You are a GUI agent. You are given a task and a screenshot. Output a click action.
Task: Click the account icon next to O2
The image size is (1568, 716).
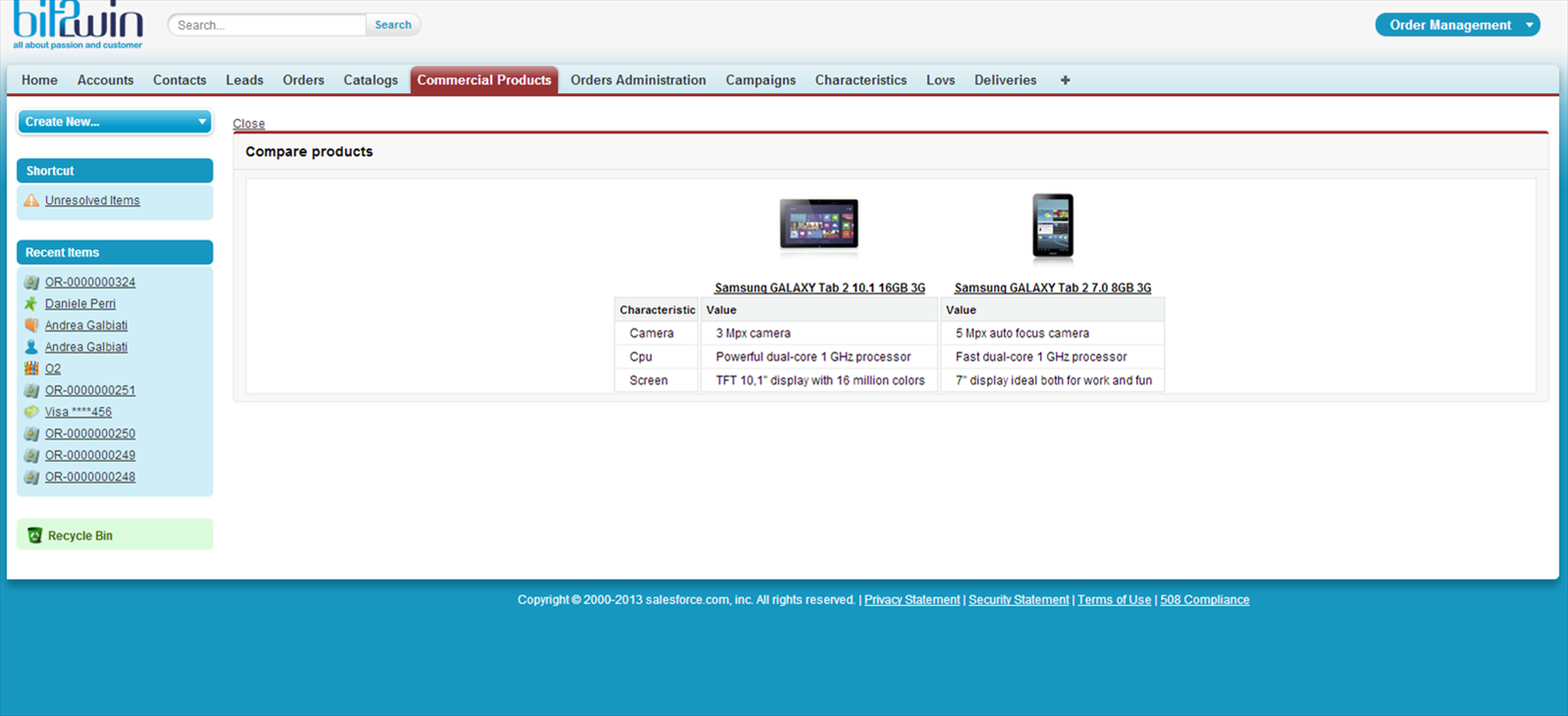31,369
